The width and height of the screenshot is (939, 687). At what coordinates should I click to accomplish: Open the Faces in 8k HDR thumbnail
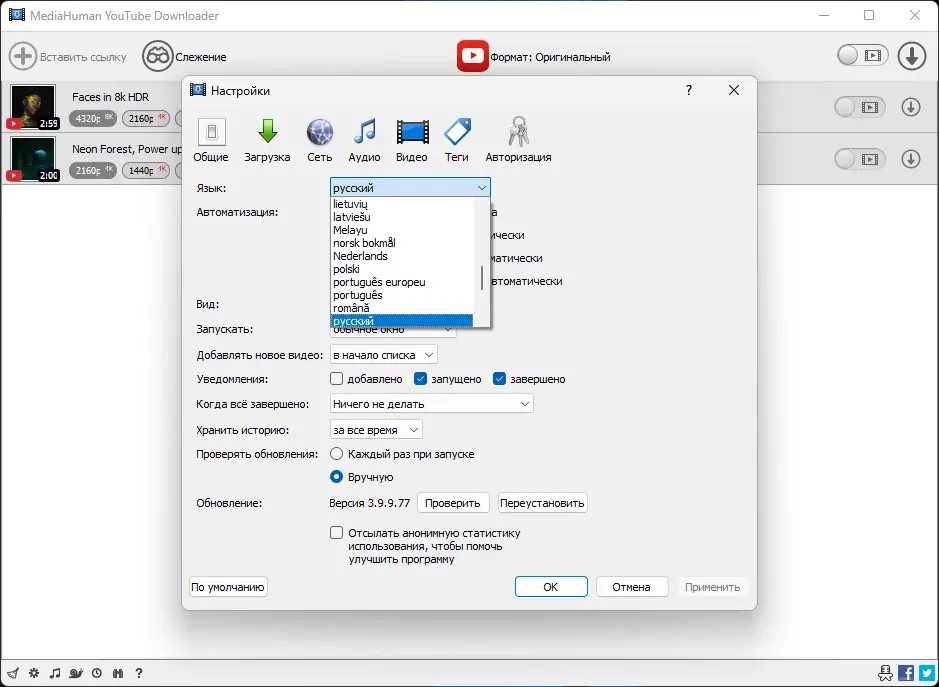pyautogui.click(x=34, y=107)
